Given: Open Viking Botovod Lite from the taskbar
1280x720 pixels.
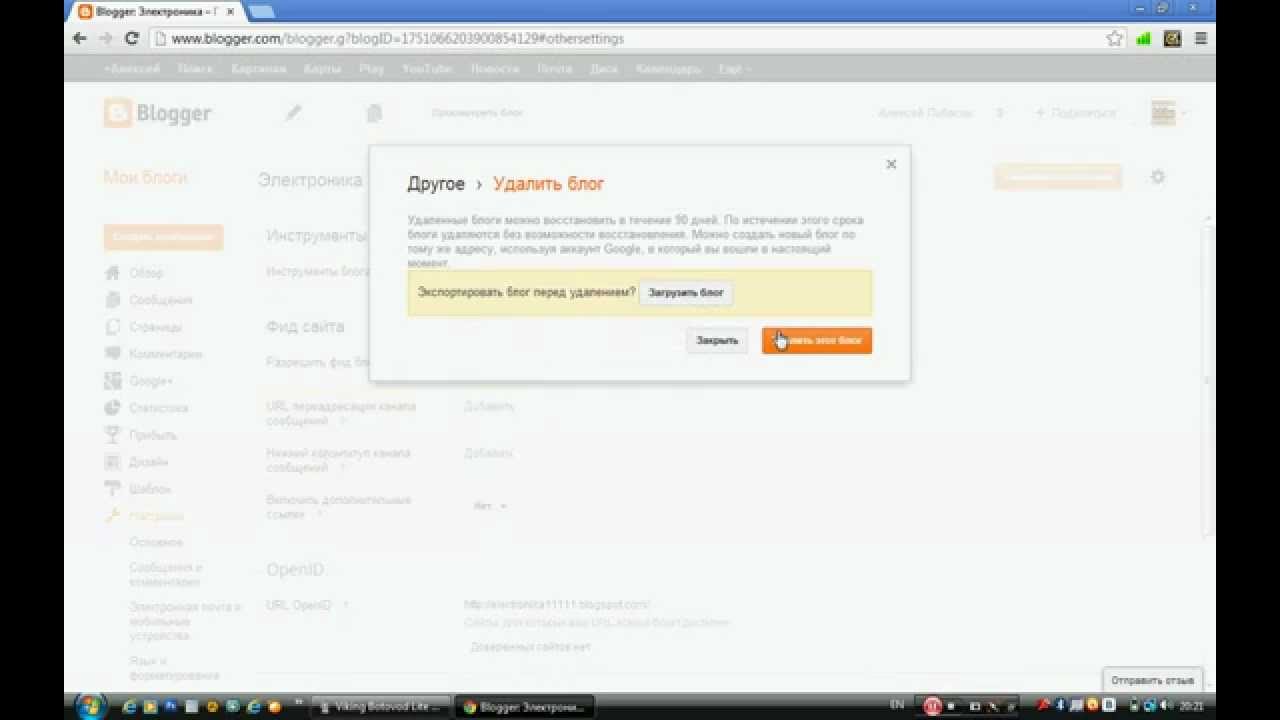Looking at the screenshot, I should click(x=381, y=706).
